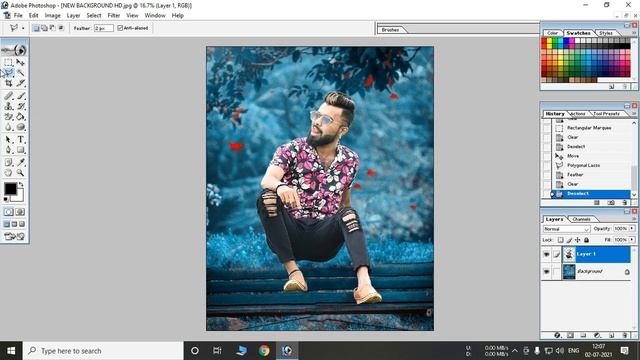This screenshot has width=640, height=360.
Task: Hide Layer 1 visibility eye
Action: pyautogui.click(x=547, y=254)
